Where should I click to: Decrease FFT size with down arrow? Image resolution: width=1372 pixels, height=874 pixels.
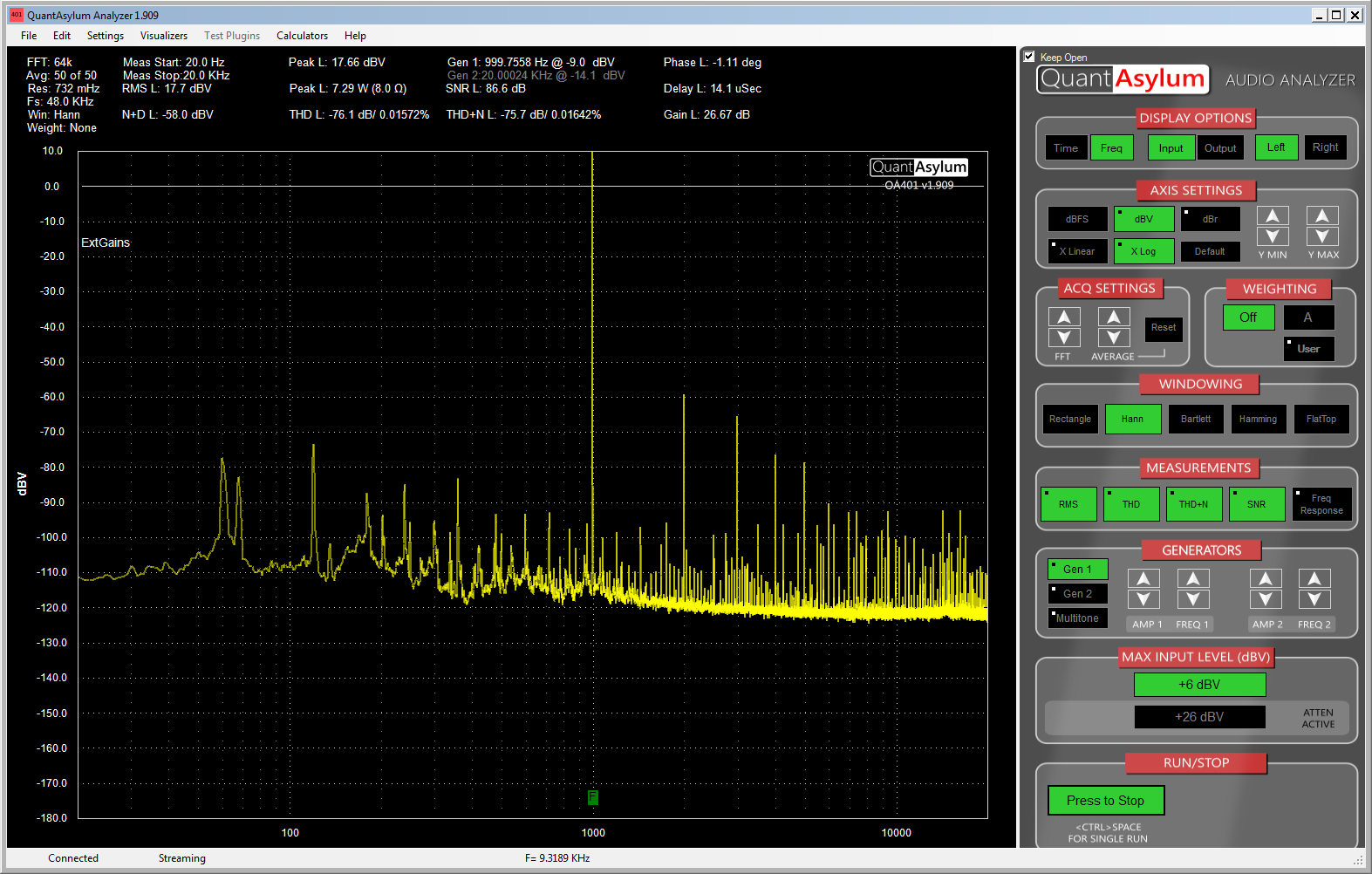click(1064, 338)
